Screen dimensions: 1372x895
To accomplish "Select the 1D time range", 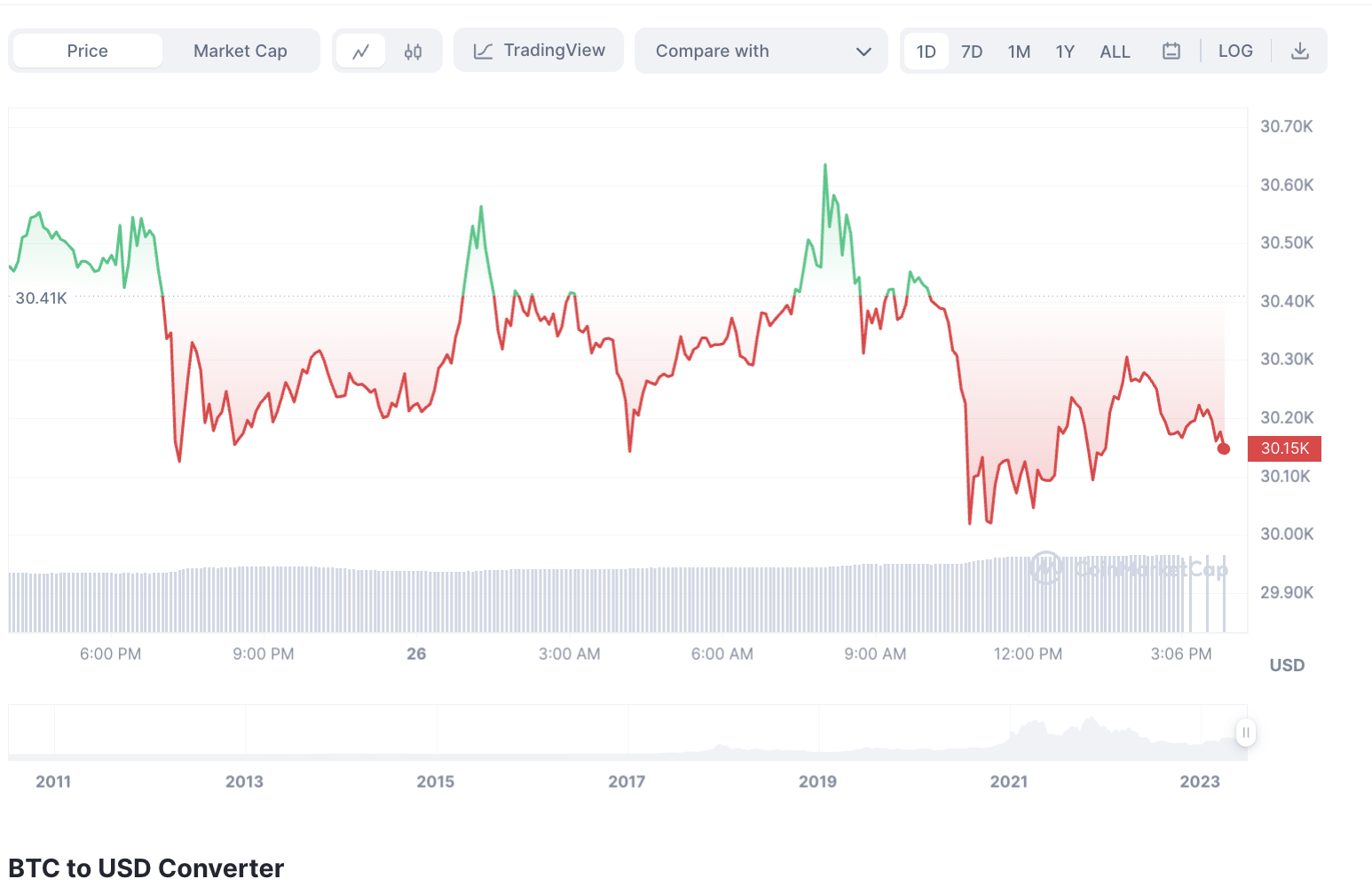I will pyautogui.click(x=926, y=51).
